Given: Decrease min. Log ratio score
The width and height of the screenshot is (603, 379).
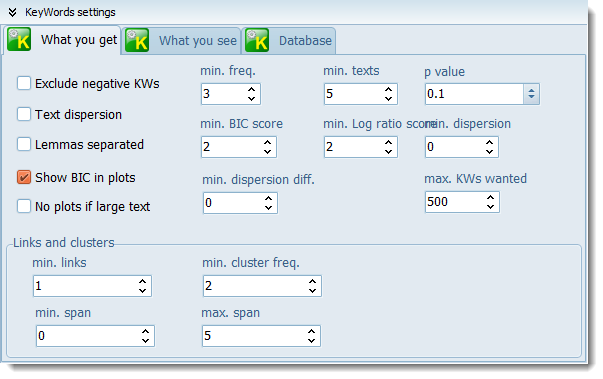Looking at the screenshot, I should (x=388, y=152).
